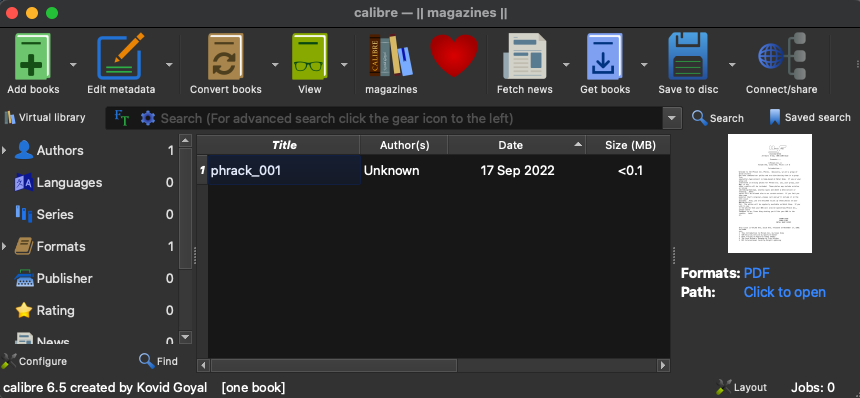Screen dimensions: 860x398
Task: Open View dropdown arrow
Action: coord(344,65)
